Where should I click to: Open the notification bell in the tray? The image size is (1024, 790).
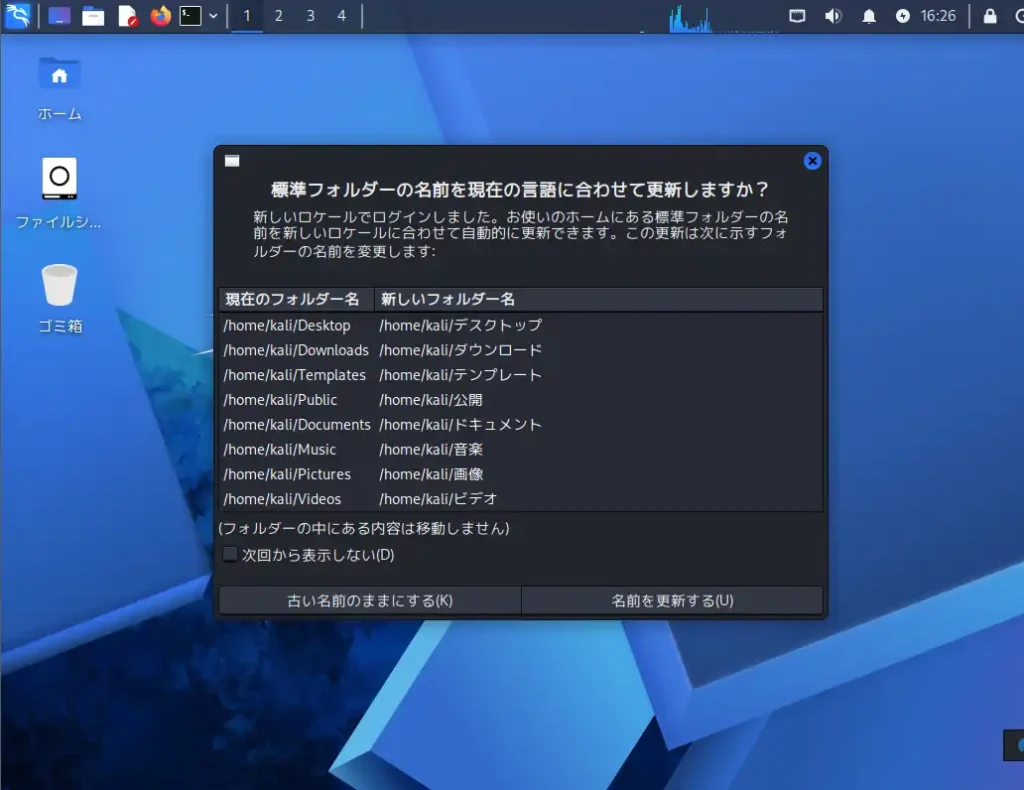pyautogui.click(x=868, y=16)
